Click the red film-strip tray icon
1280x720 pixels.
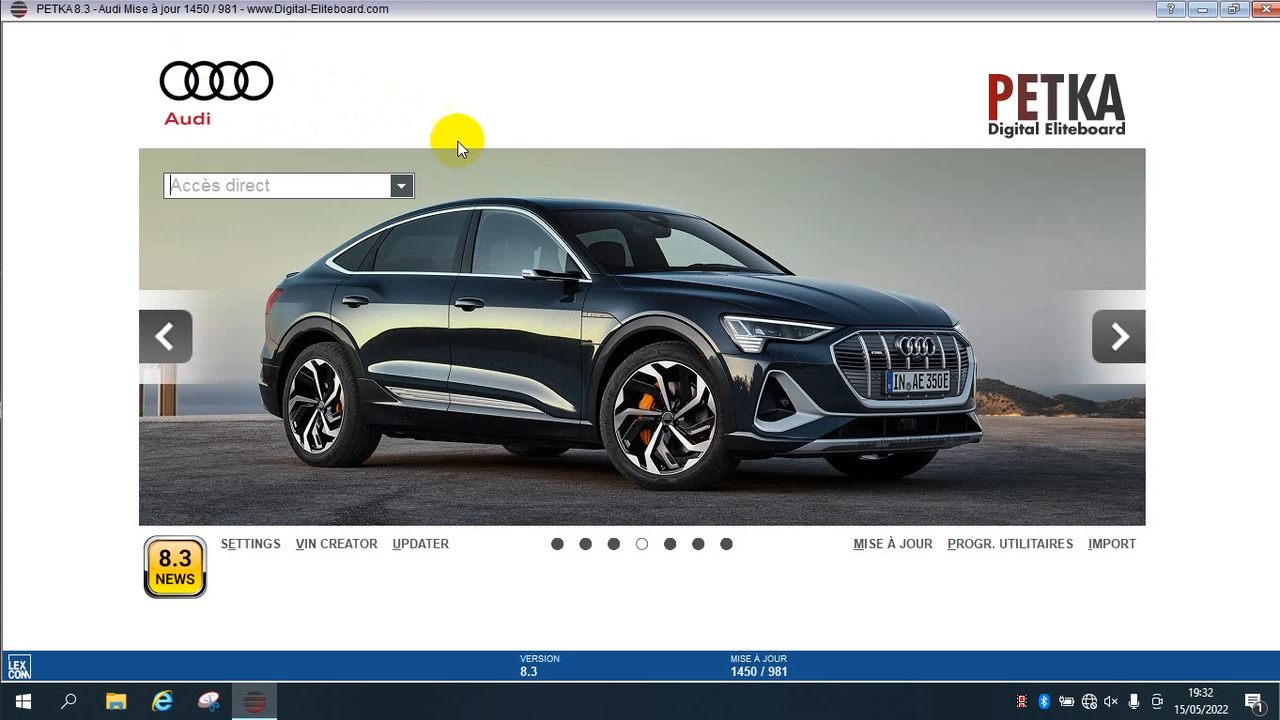tap(1021, 702)
